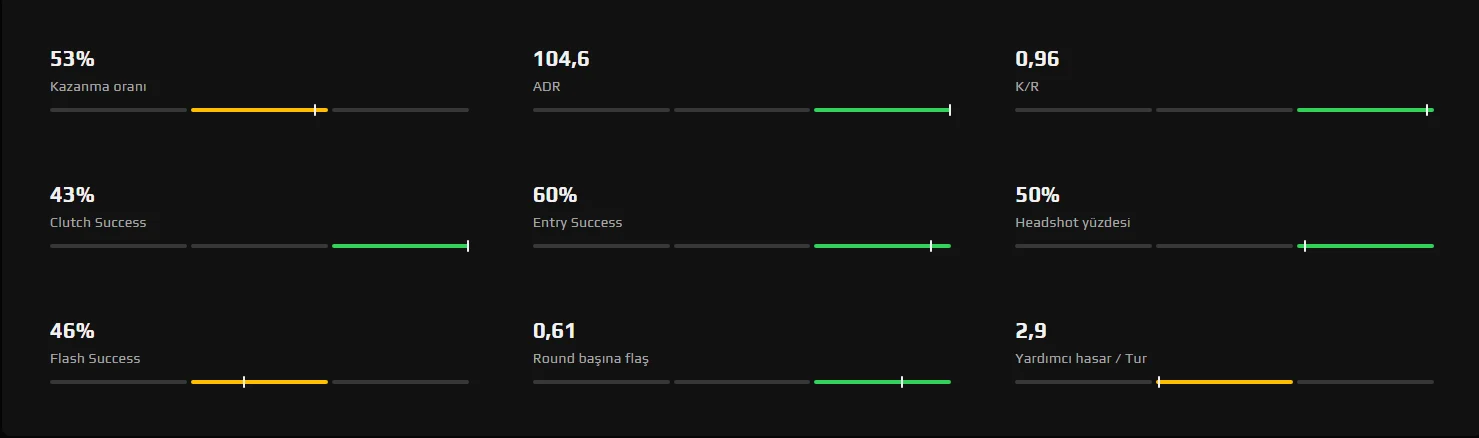Click the ADR stat bar

741,110
